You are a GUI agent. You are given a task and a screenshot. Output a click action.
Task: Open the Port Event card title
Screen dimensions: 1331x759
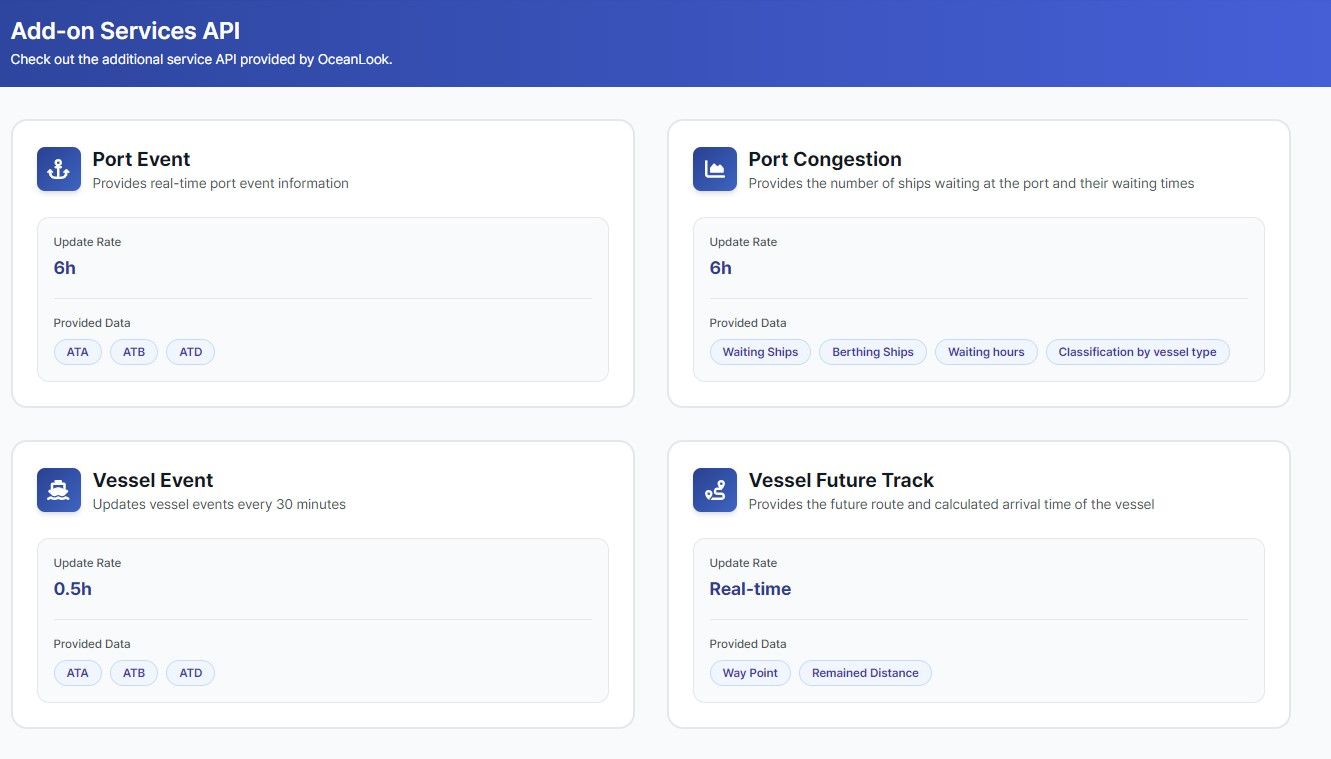[x=141, y=159]
